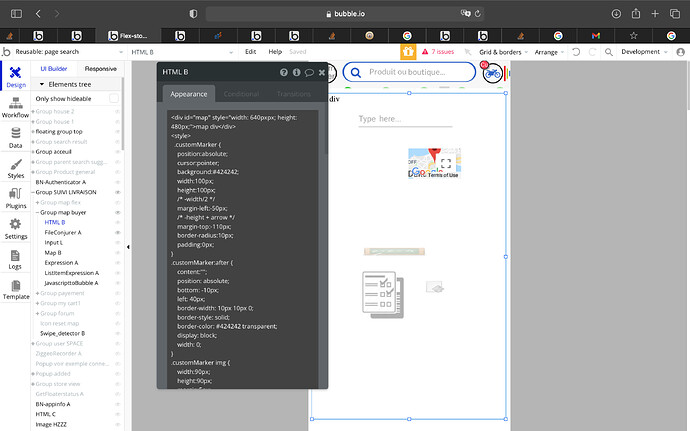This screenshot has width=690, height=431.
Task: Open the gift box icon
Action: tap(408, 52)
